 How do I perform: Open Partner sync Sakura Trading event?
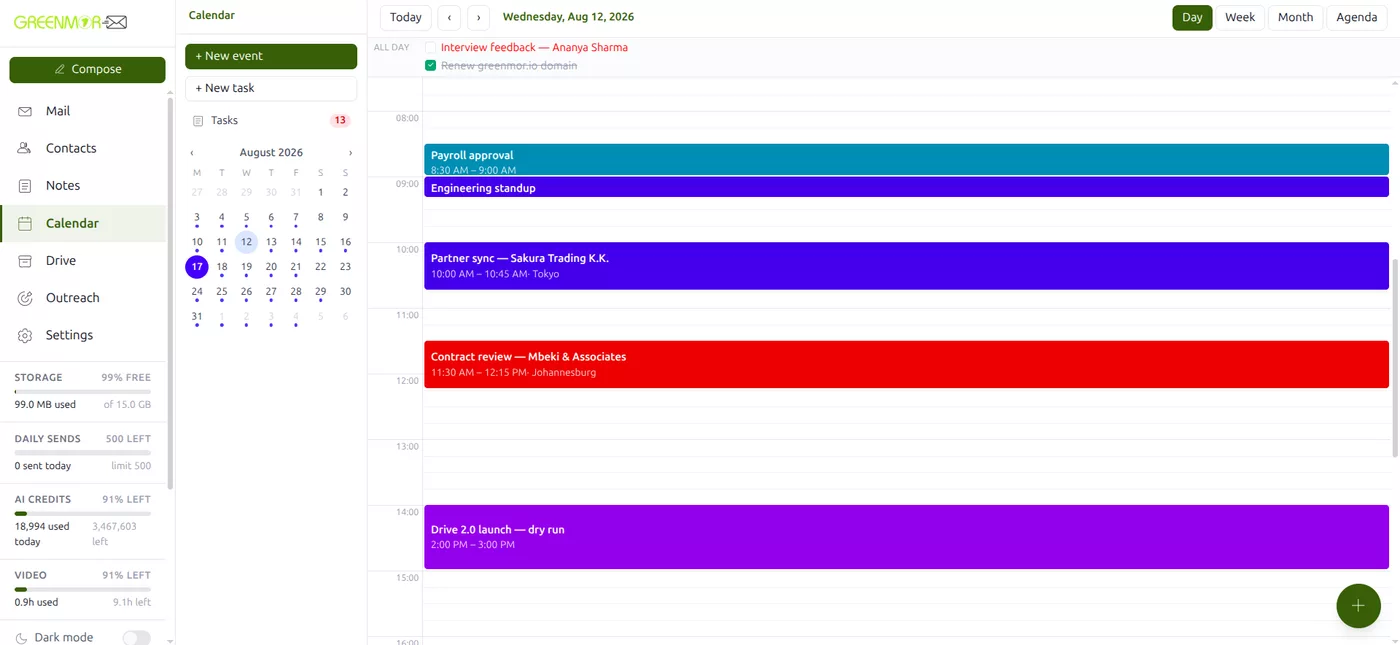click(x=906, y=266)
